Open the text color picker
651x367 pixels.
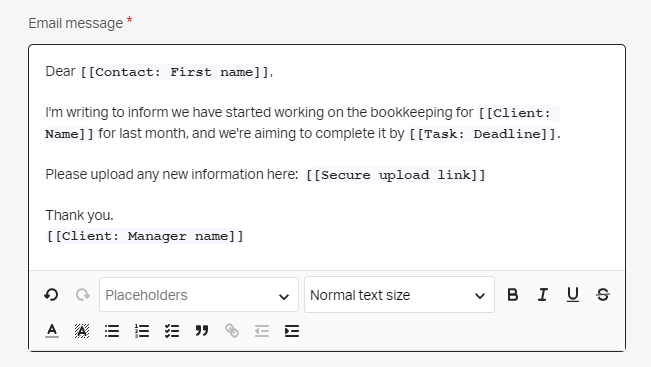point(52,331)
